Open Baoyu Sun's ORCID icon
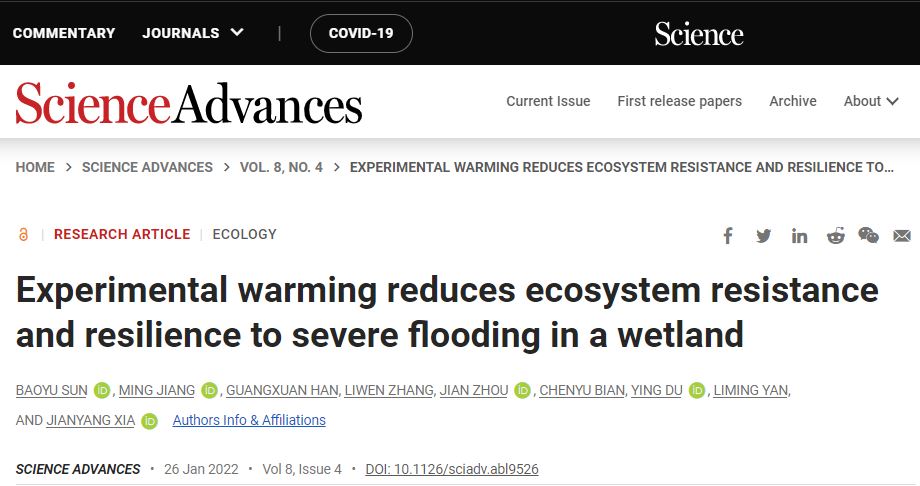 pos(102,390)
